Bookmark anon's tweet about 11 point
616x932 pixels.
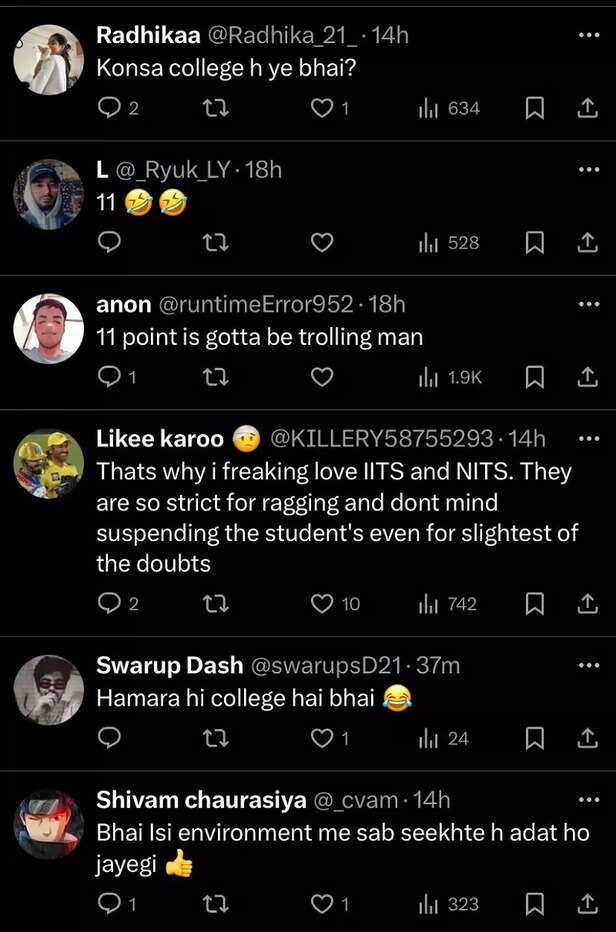coord(535,376)
